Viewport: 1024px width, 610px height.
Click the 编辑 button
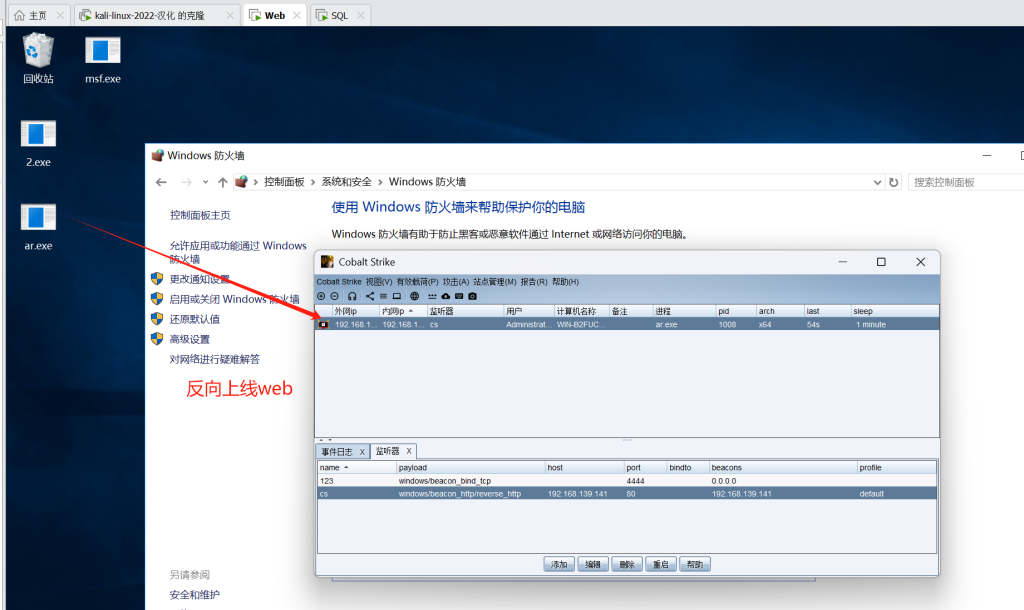(593, 564)
